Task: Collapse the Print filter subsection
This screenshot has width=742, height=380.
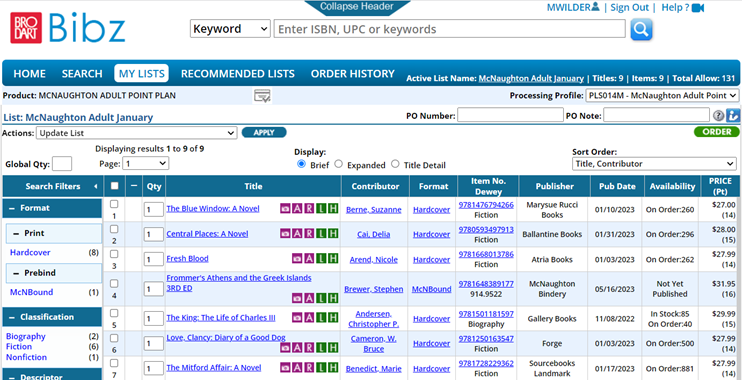Action: (x=16, y=233)
